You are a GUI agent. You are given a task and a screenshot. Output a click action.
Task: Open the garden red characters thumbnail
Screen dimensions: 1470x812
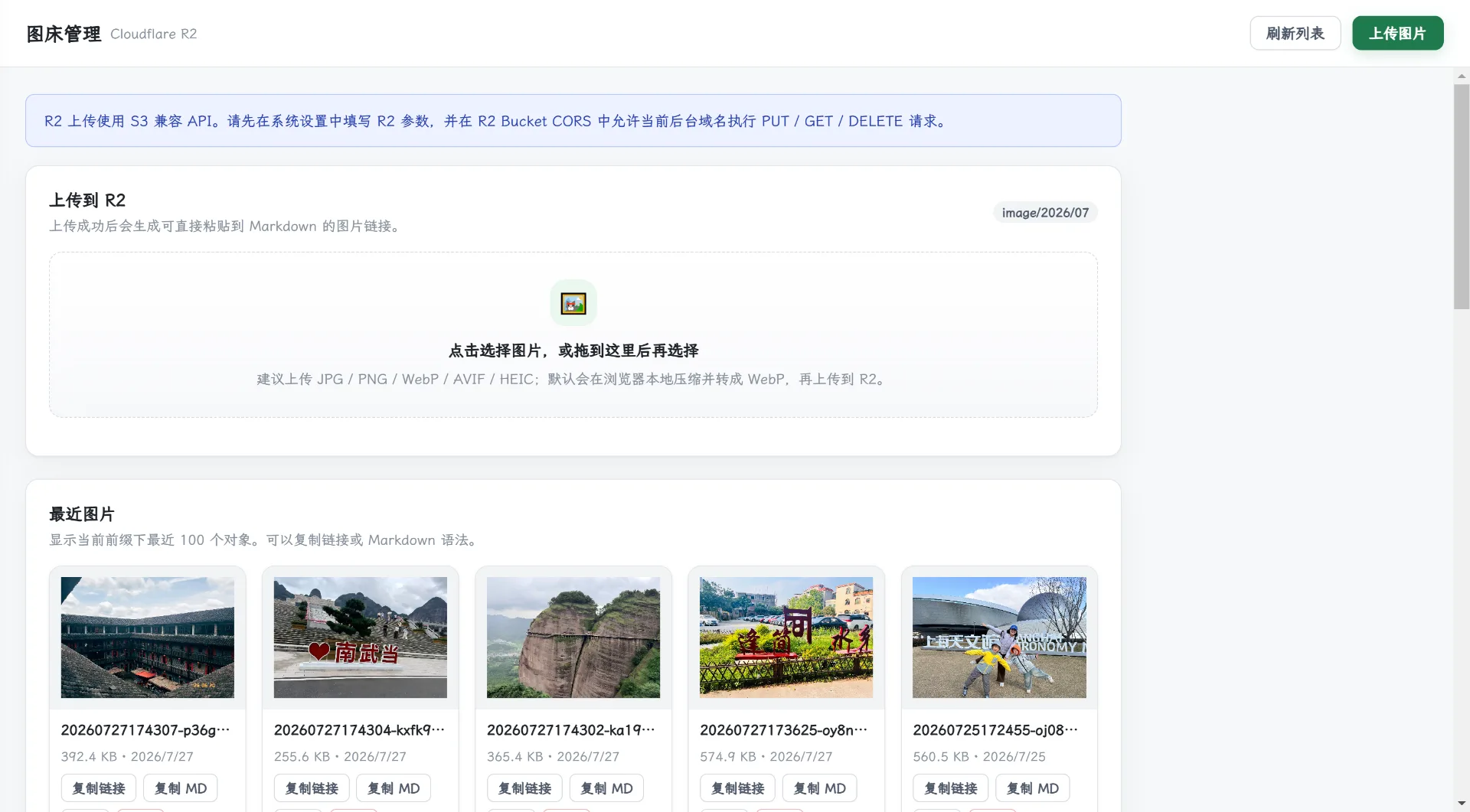[x=786, y=638]
